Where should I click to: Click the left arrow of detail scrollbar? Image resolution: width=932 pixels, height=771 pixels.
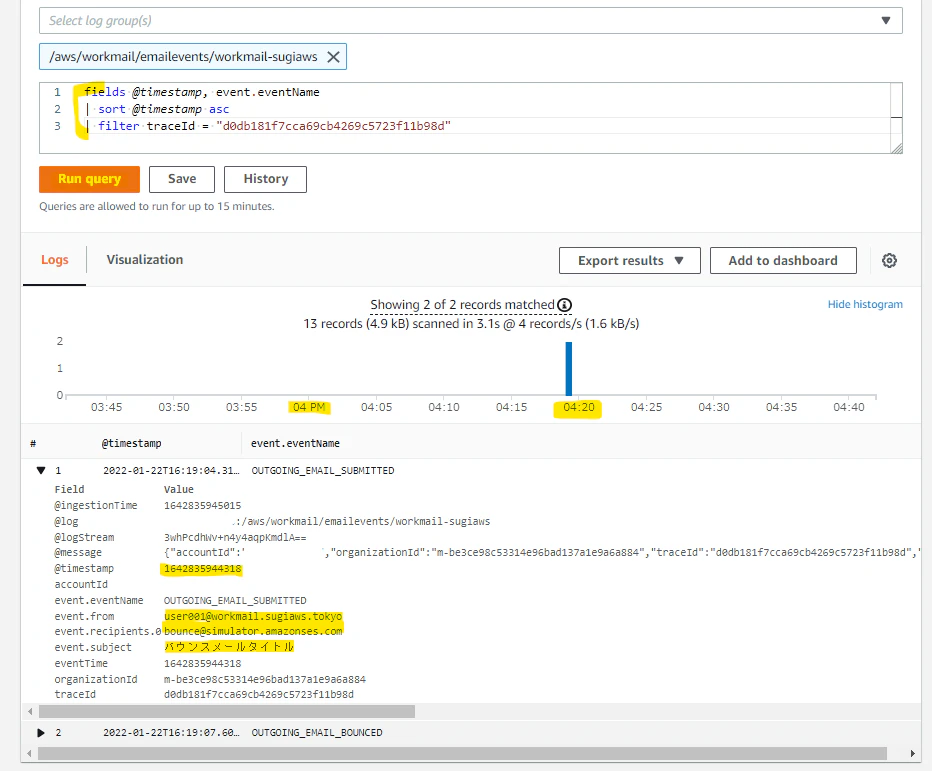click(30, 712)
